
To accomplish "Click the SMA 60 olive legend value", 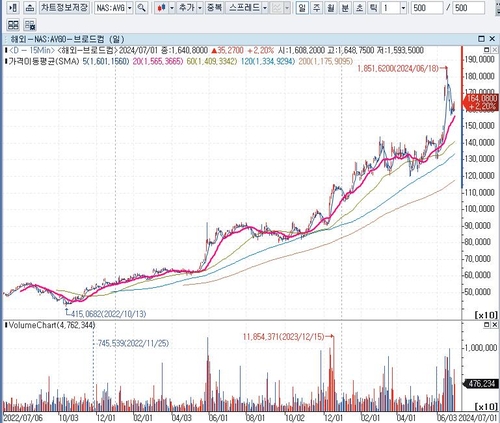I will pyautogui.click(x=212, y=61).
